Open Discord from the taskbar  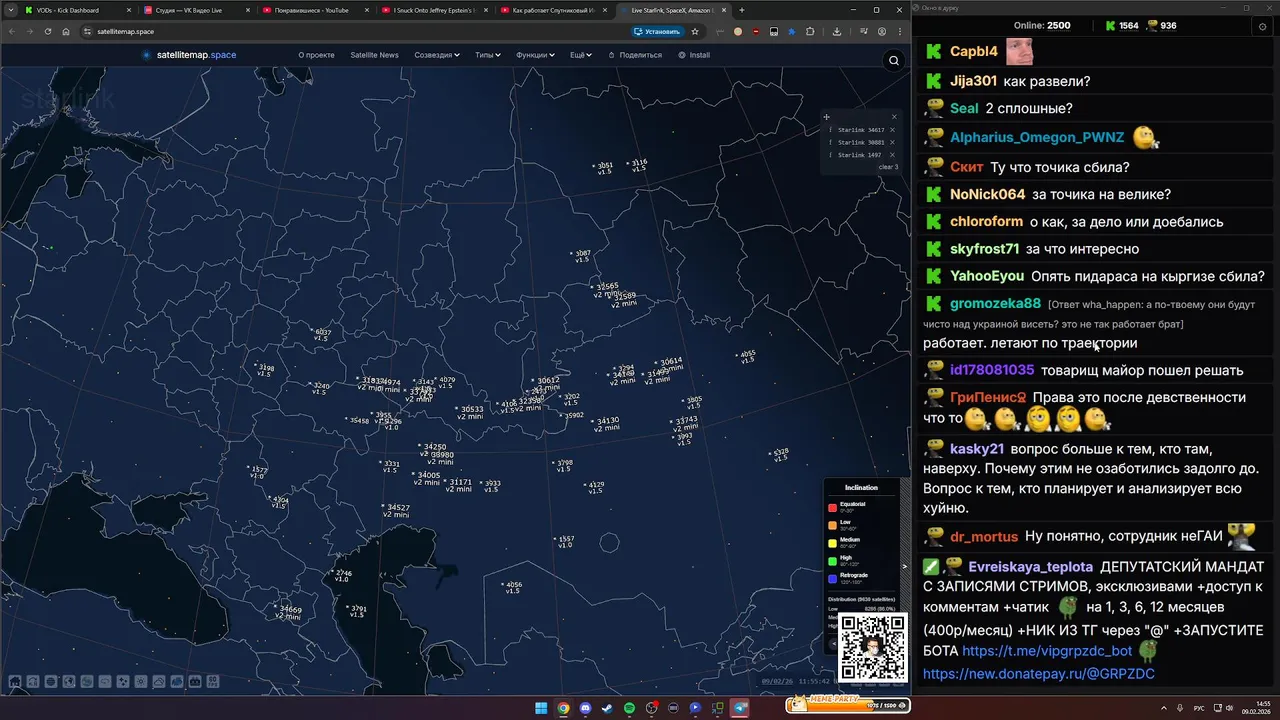click(585, 708)
